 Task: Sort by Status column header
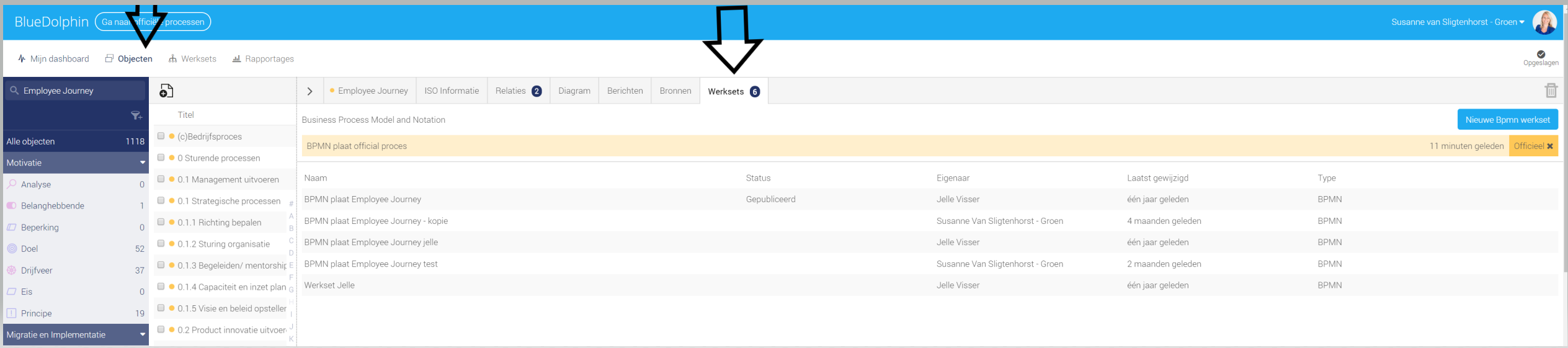pos(758,178)
